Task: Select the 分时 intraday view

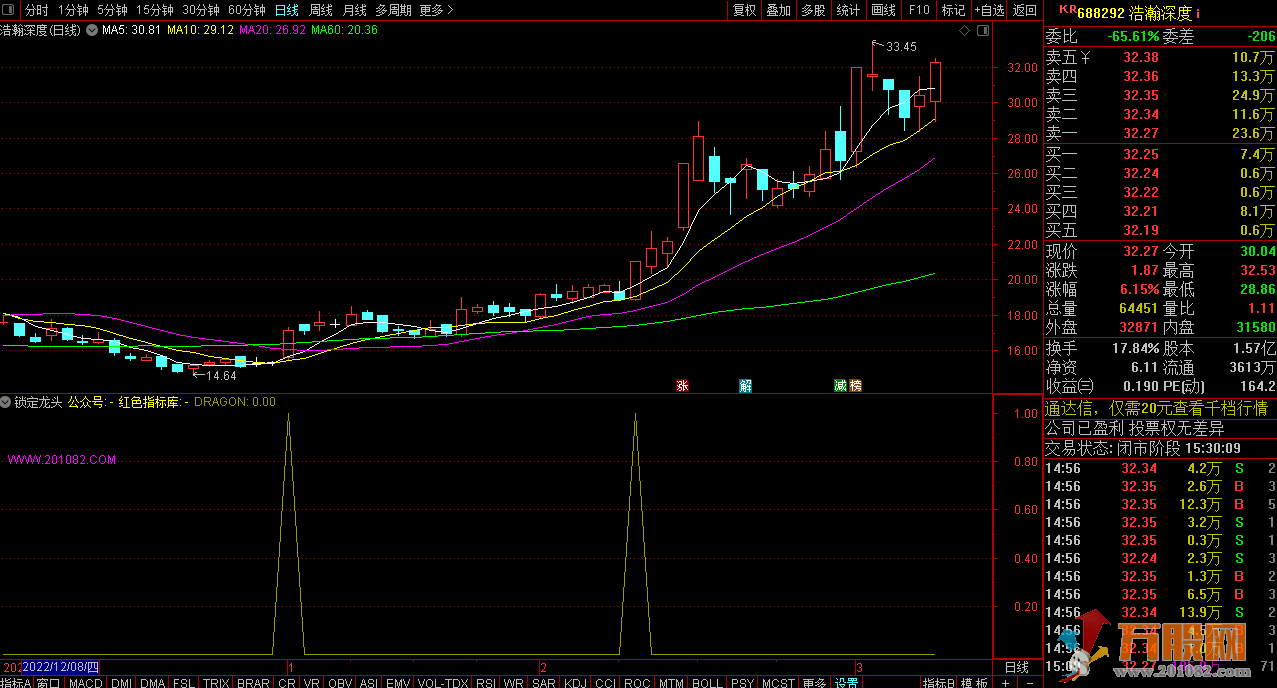Action: click(x=35, y=10)
